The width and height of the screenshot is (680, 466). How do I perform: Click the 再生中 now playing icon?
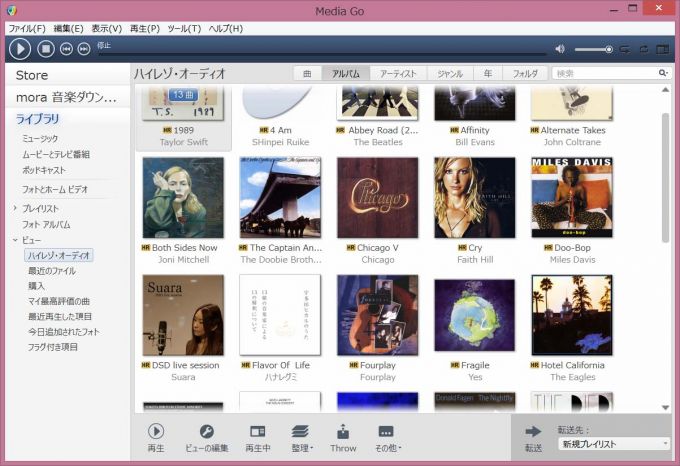click(258, 431)
